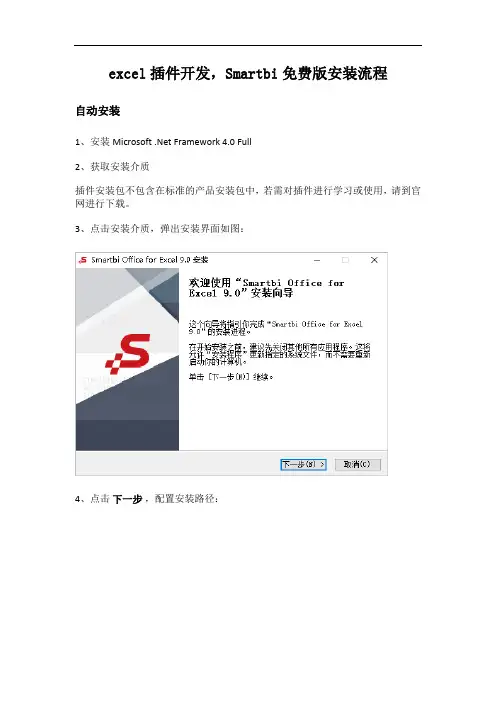Click step 3 line 点击安装介质
The width and height of the screenshot is (496, 702).
[159, 229]
